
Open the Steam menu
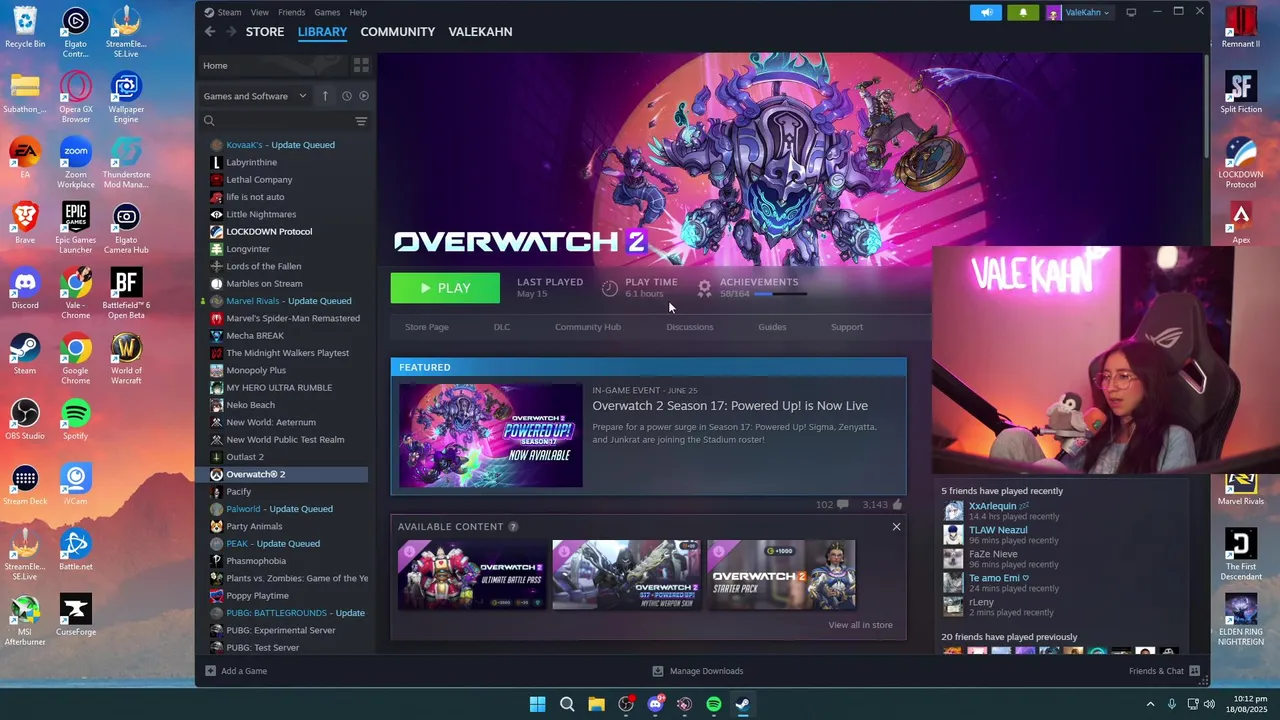tap(224, 12)
